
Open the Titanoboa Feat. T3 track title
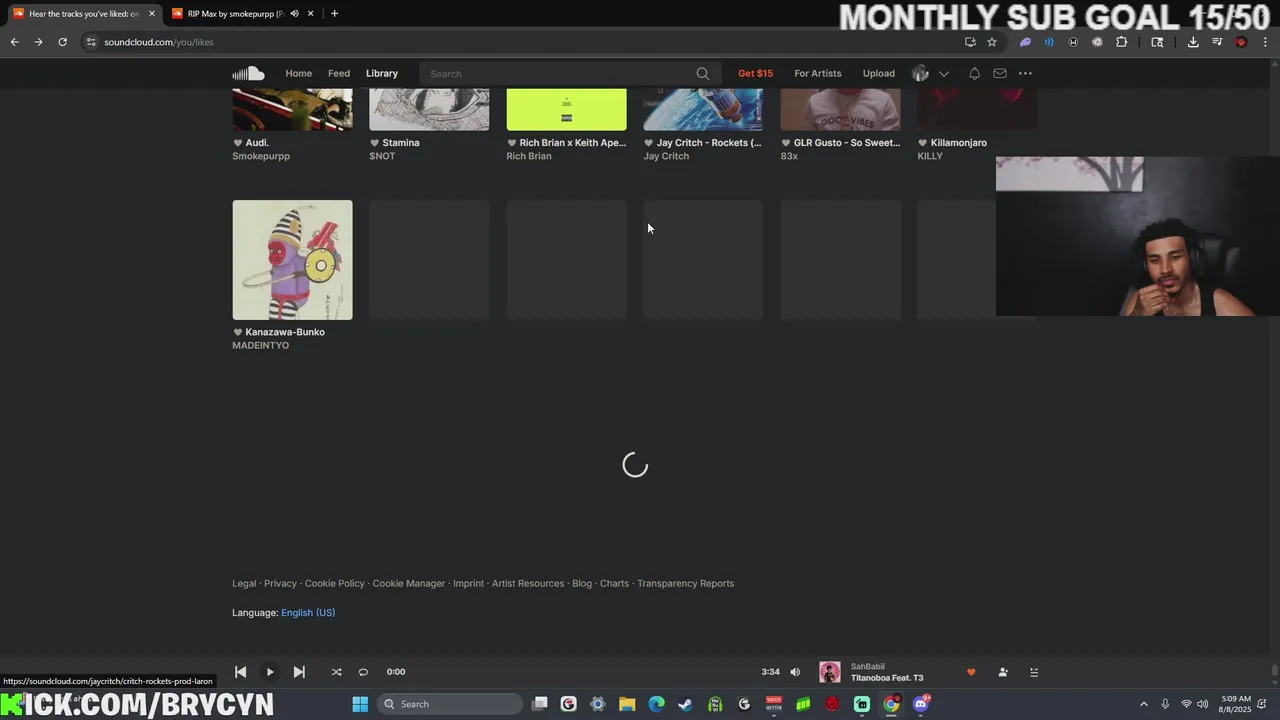coord(887,678)
